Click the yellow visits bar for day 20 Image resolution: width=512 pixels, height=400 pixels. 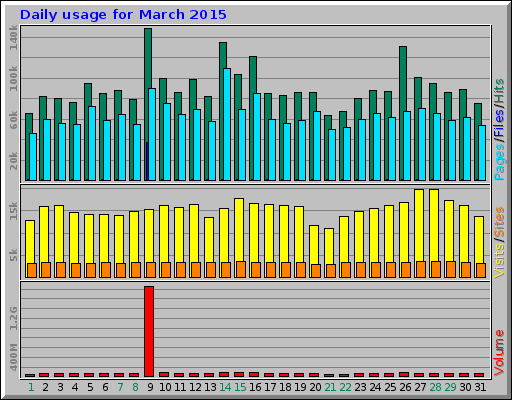pyautogui.click(x=314, y=245)
